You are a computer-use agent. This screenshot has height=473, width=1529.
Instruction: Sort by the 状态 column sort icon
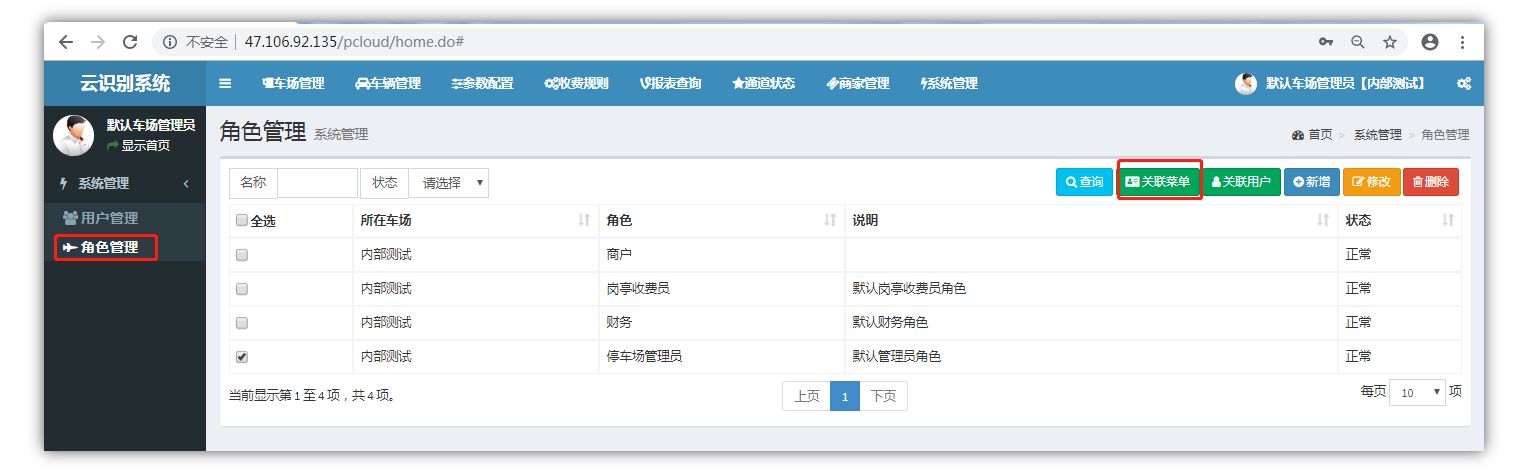tap(1448, 220)
